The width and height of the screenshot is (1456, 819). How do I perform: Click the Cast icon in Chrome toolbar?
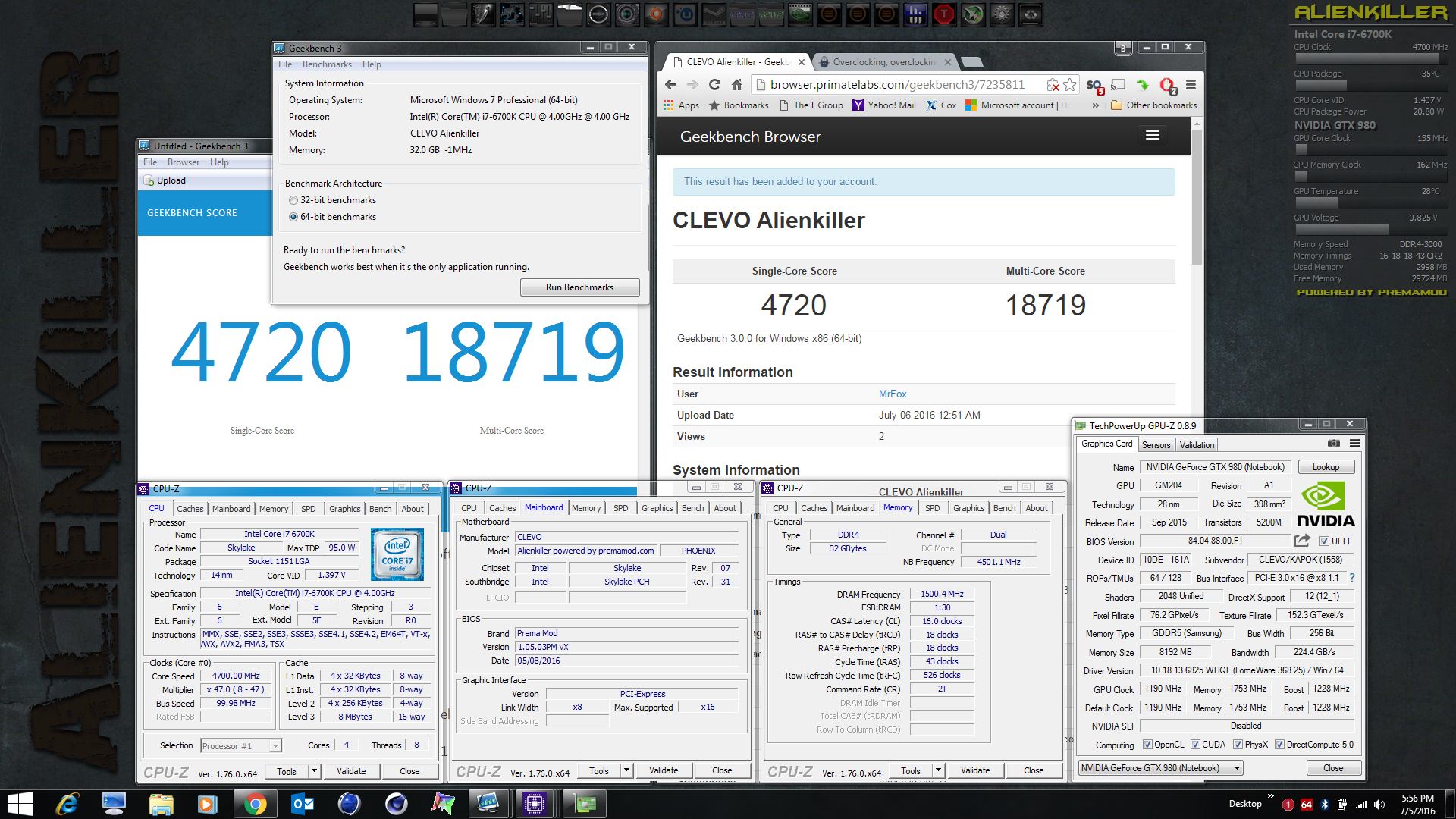(x=1119, y=85)
